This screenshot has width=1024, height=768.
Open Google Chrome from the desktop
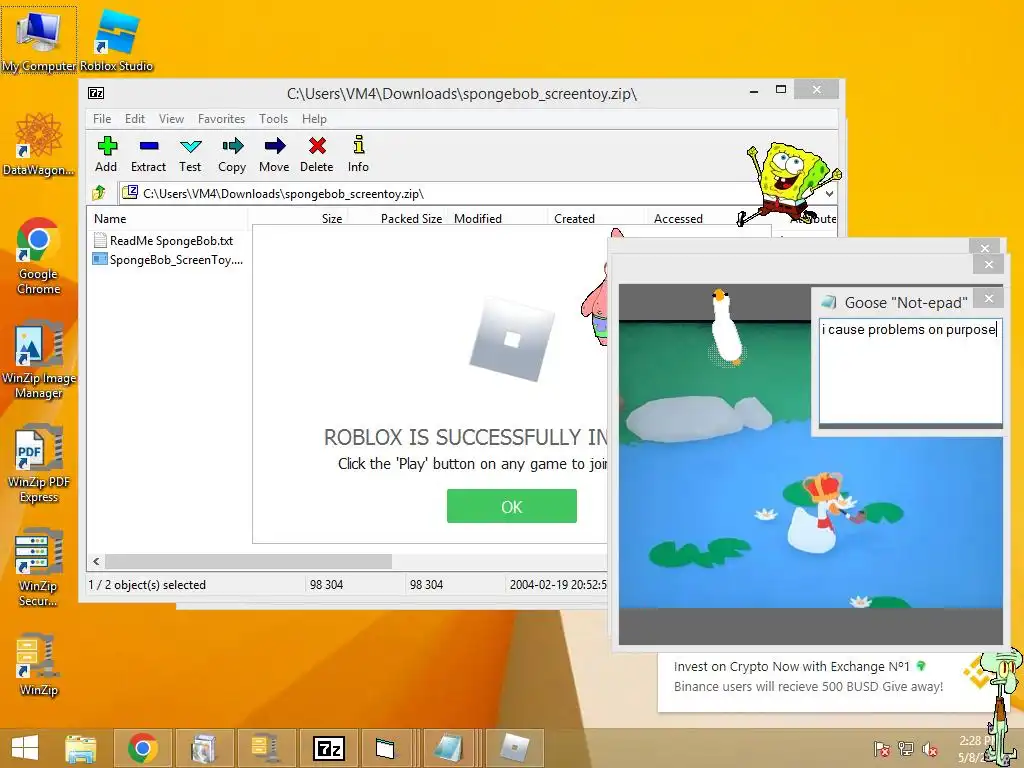pyautogui.click(x=39, y=255)
